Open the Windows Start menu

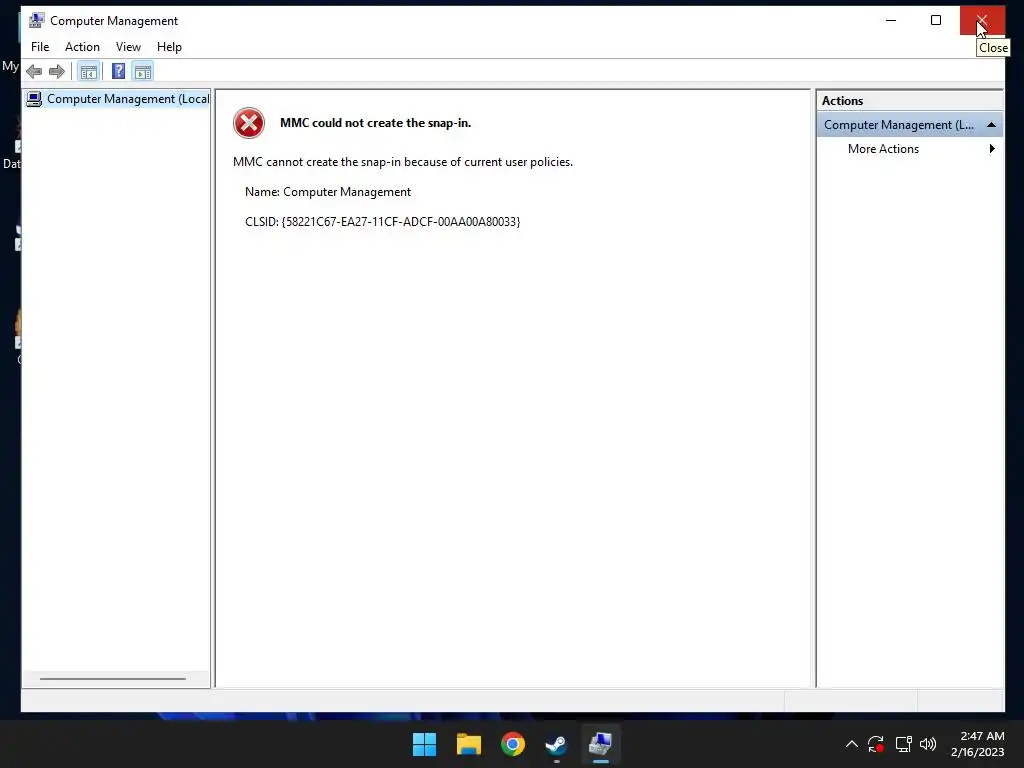[424, 744]
